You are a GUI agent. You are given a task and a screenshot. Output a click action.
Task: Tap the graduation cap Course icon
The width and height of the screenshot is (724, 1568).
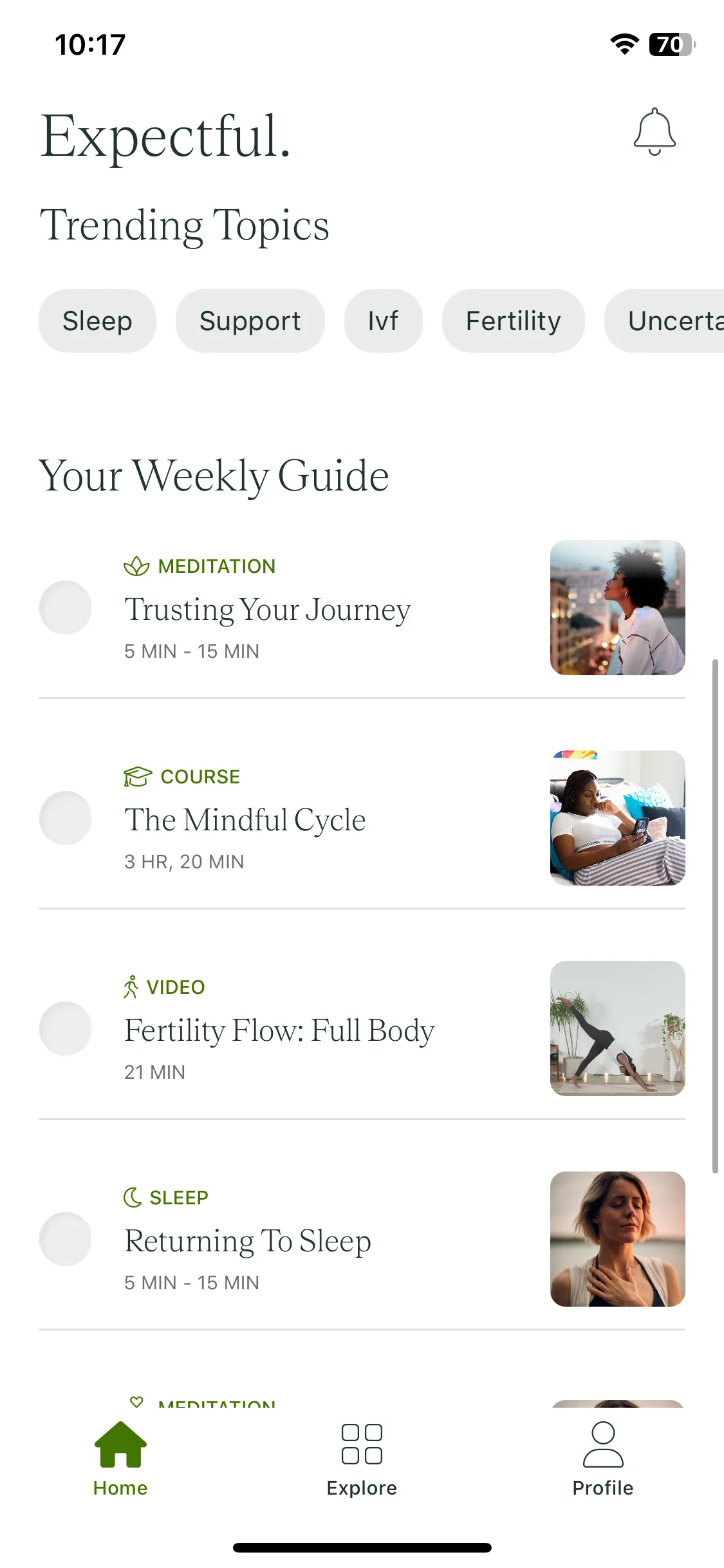tap(138, 777)
